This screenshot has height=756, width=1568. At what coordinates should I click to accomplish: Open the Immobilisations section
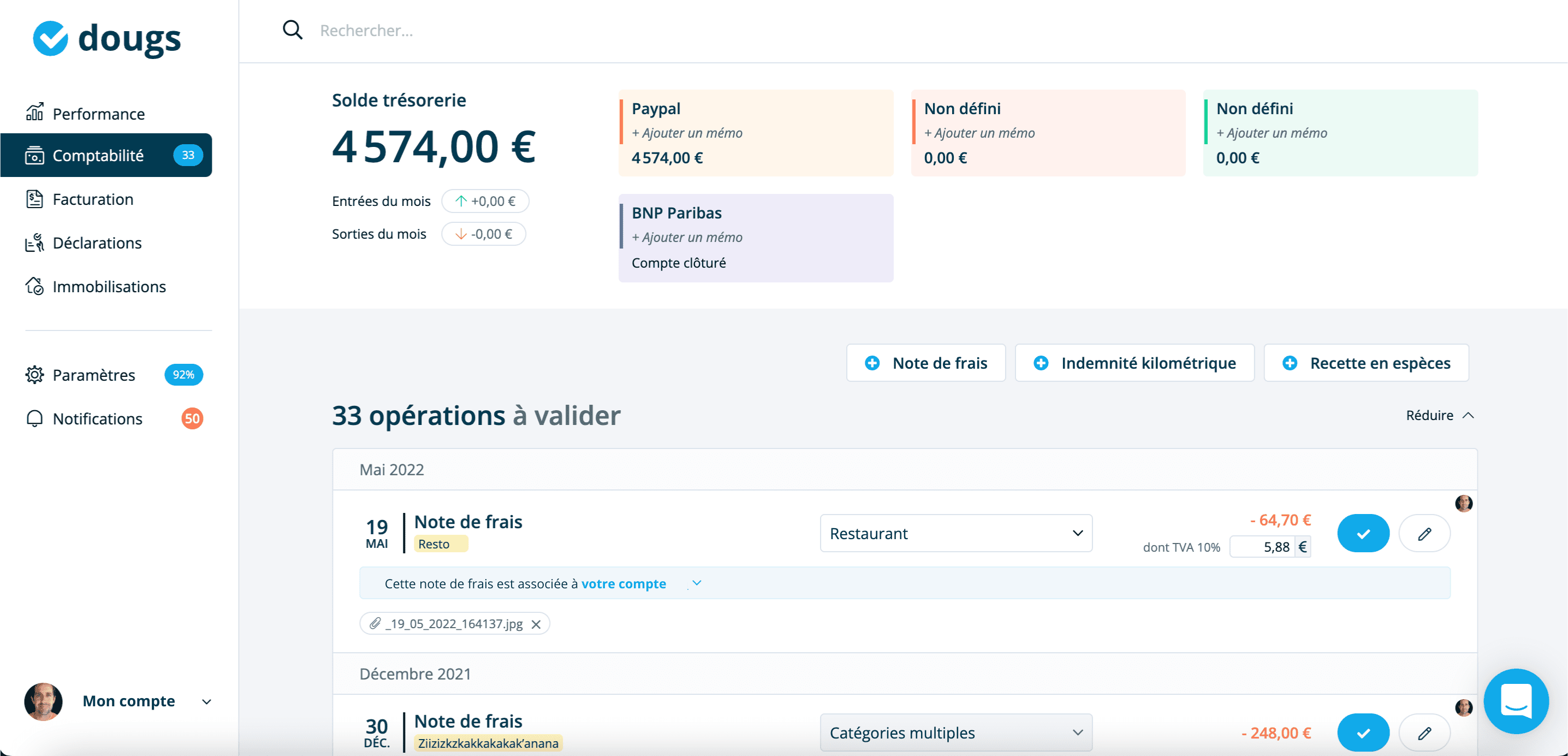(110, 286)
